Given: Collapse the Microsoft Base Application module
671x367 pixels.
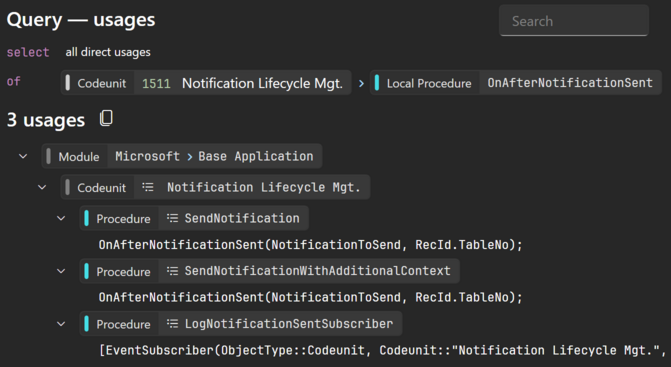Looking at the screenshot, I should [x=24, y=156].
